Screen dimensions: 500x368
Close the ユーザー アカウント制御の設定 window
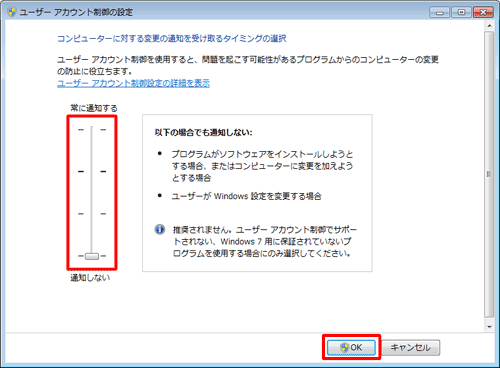483,12
